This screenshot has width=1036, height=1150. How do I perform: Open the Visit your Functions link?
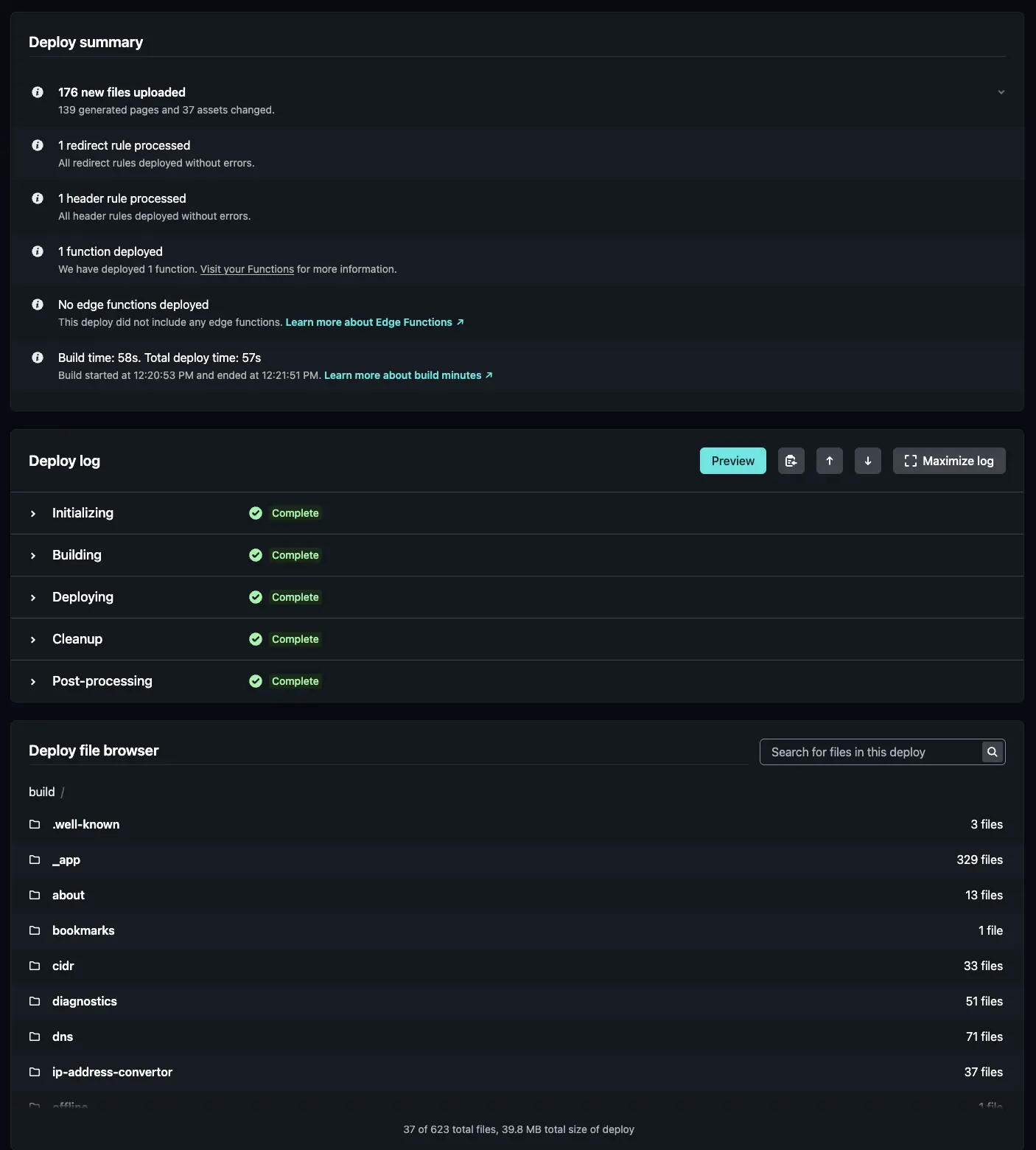(x=247, y=269)
